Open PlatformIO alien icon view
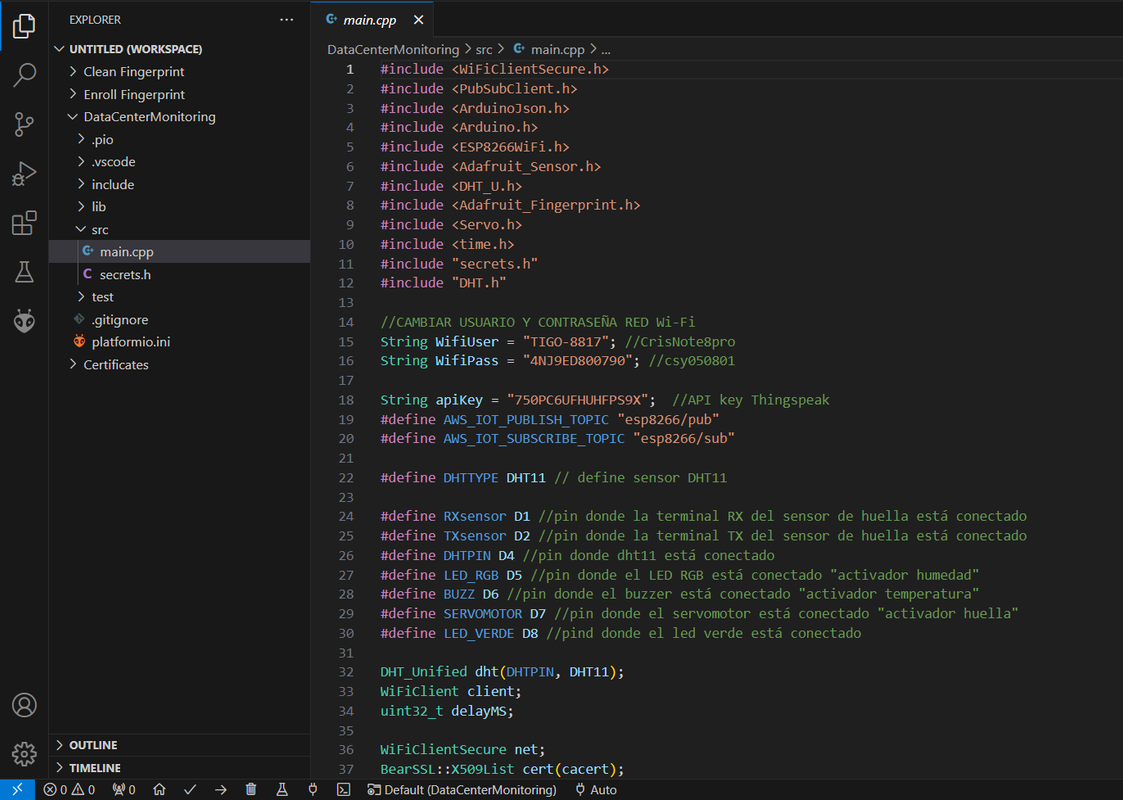Viewport: 1123px width, 800px height. point(24,322)
